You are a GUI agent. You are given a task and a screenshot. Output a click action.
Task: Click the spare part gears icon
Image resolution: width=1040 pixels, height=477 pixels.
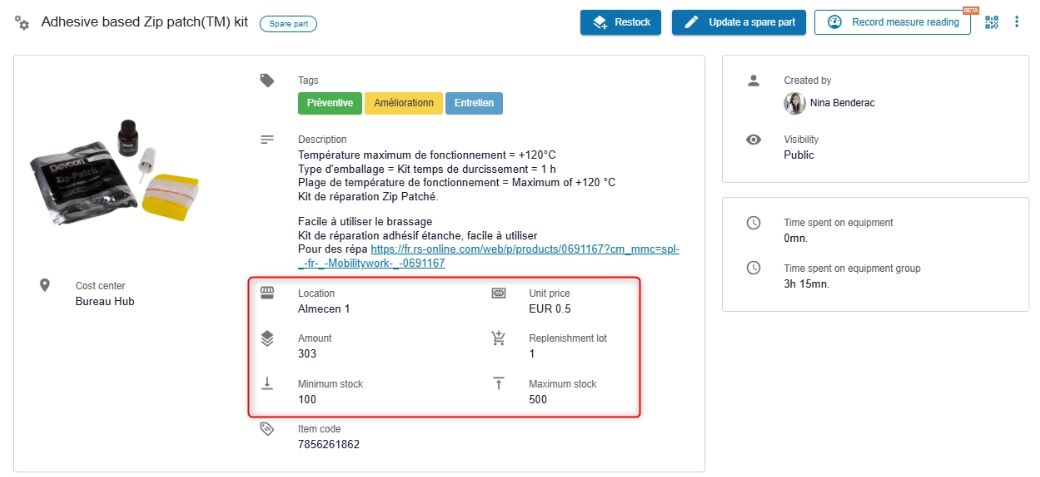pyautogui.click(x=22, y=22)
